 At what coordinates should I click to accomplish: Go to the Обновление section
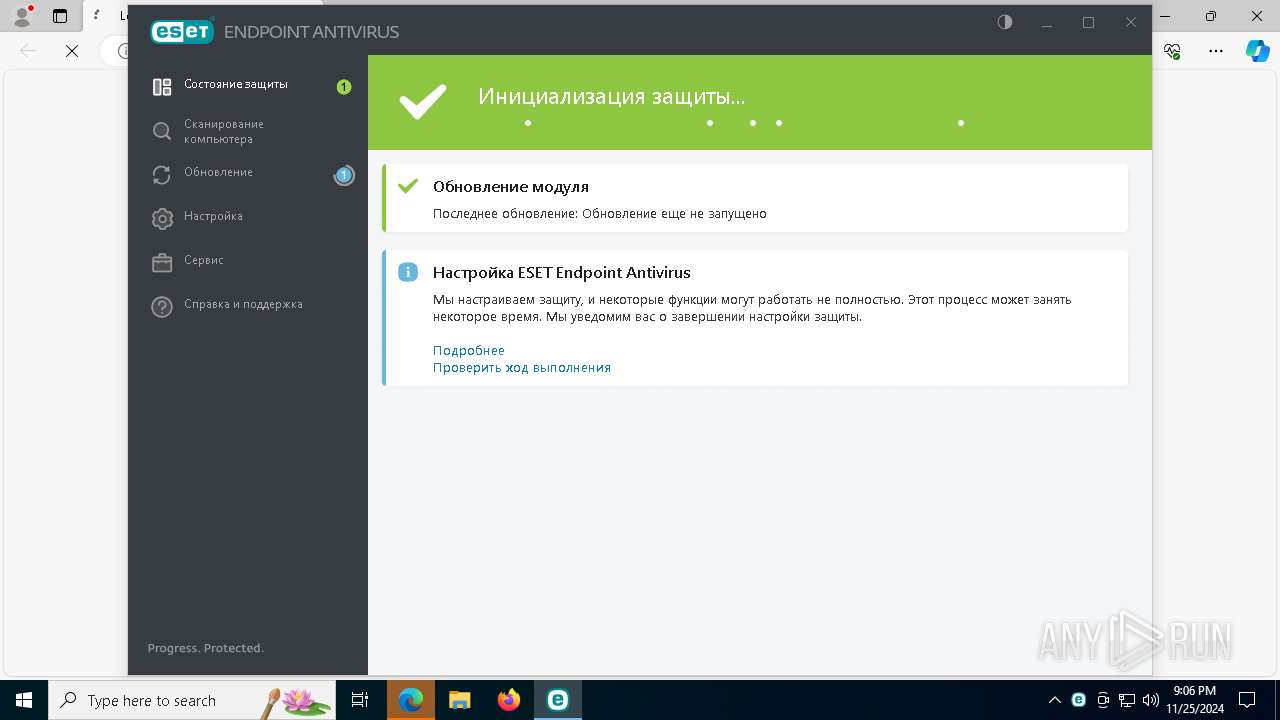[218, 172]
